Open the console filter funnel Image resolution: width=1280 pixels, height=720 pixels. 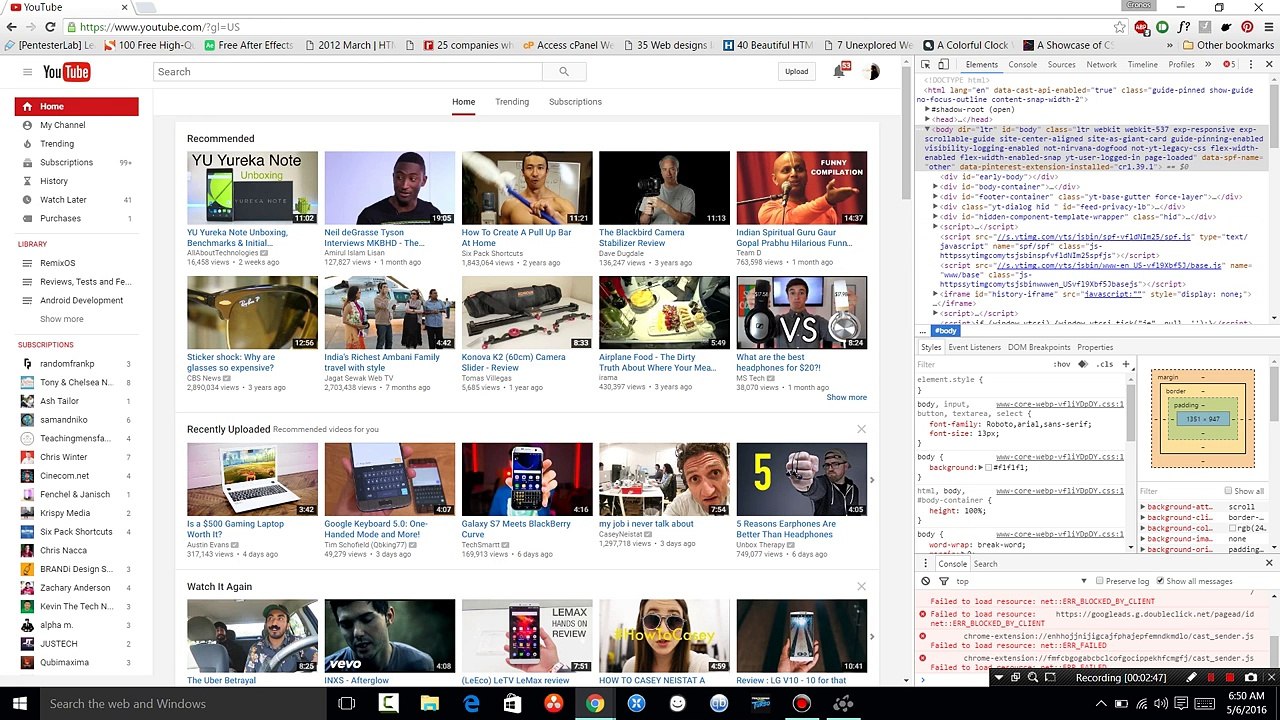pos(943,581)
